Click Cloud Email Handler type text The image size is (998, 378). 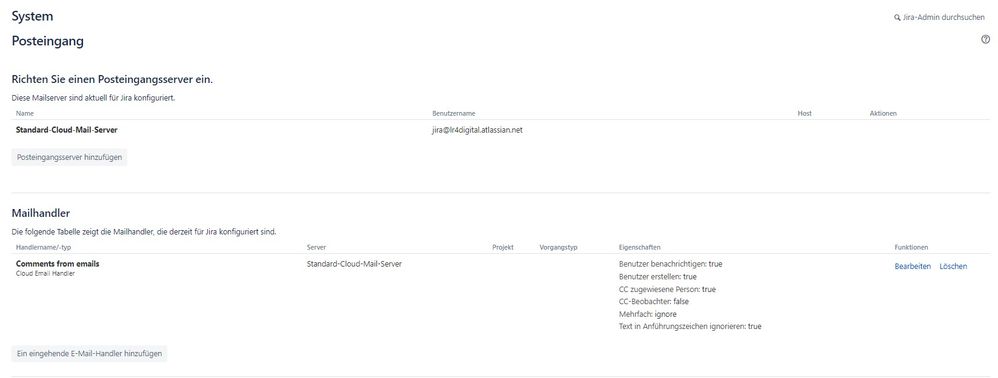pos(45,274)
